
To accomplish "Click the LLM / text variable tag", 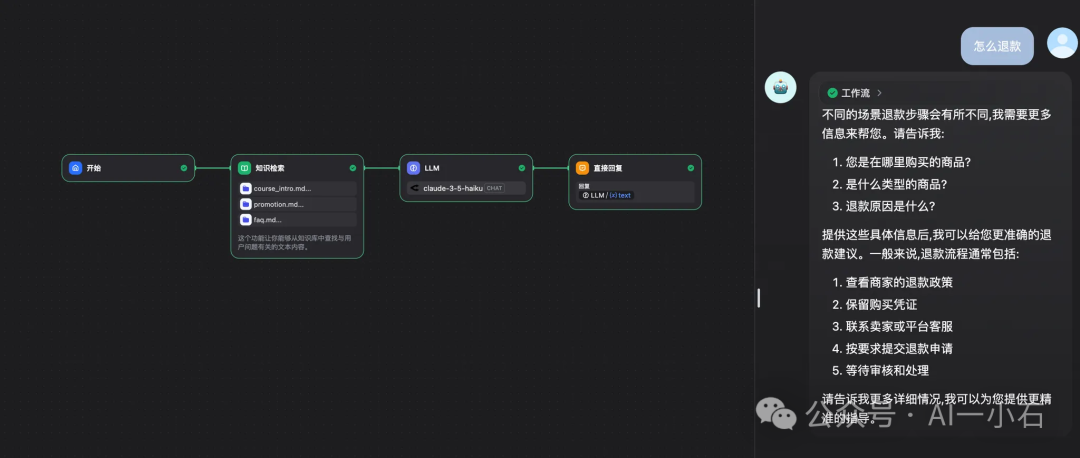I will coord(606,195).
